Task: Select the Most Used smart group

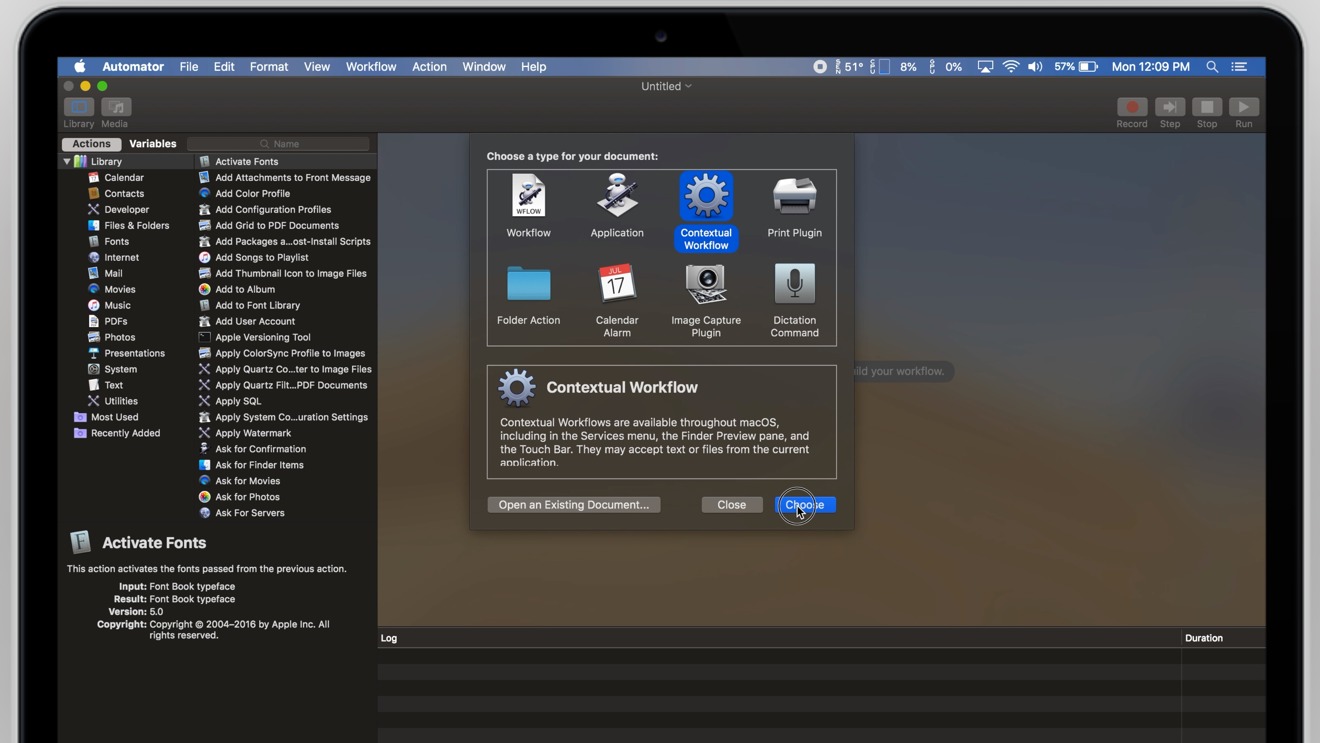Action: coord(114,417)
